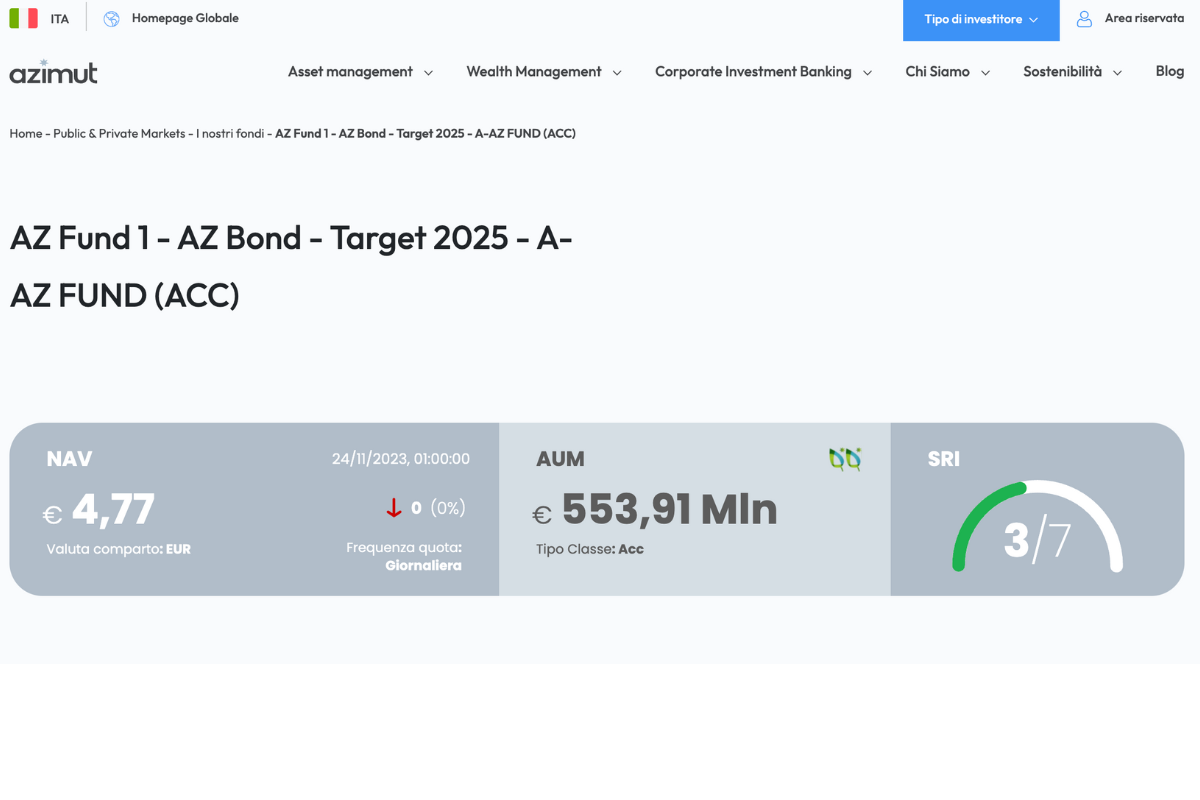Open the Azimut logo homepage
Viewport: 1200px width, 800px height.
click(54, 71)
